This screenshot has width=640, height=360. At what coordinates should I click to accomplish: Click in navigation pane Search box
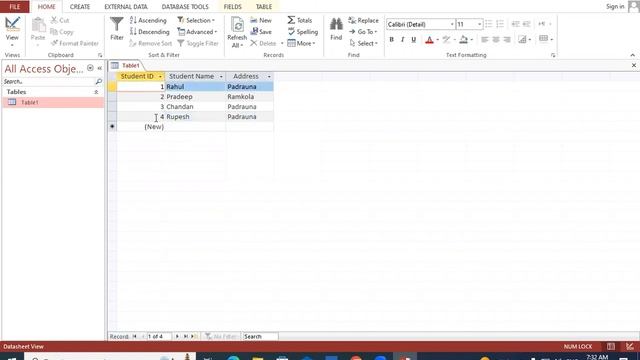[48, 82]
